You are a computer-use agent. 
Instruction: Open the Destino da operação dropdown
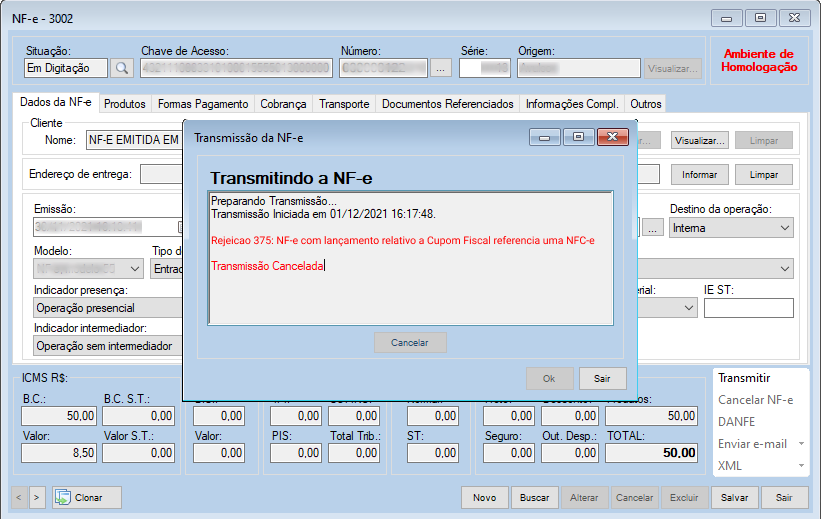pyautogui.click(x=783, y=228)
